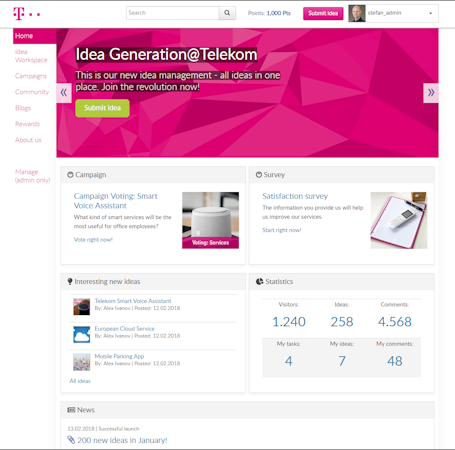The image size is (455, 450).
Task: Click the All ideas link
Action: [x=80, y=381]
